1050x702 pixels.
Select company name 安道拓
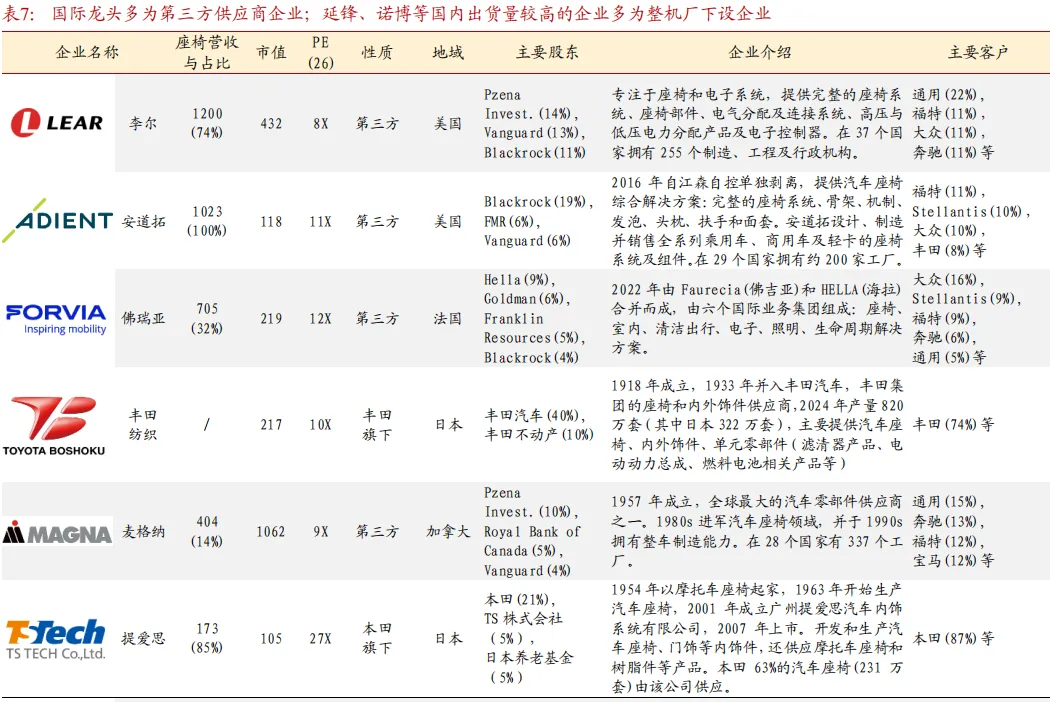click(x=143, y=222)
